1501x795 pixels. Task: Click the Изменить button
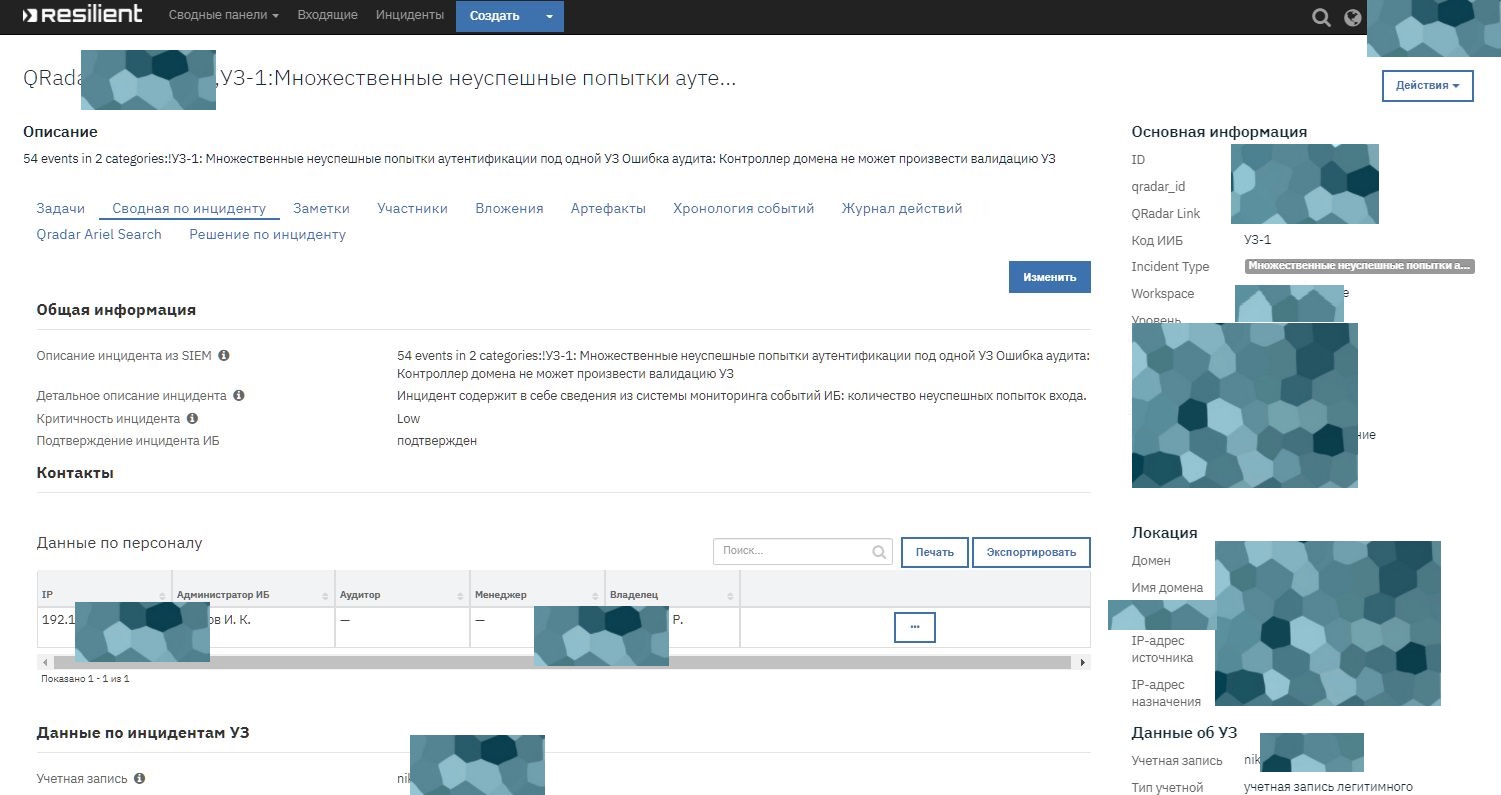(x=1049, y=276)
